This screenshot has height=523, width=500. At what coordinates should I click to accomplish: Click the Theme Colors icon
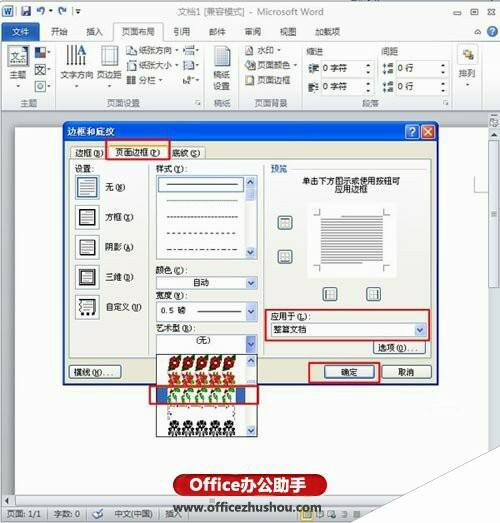[41, 53]
